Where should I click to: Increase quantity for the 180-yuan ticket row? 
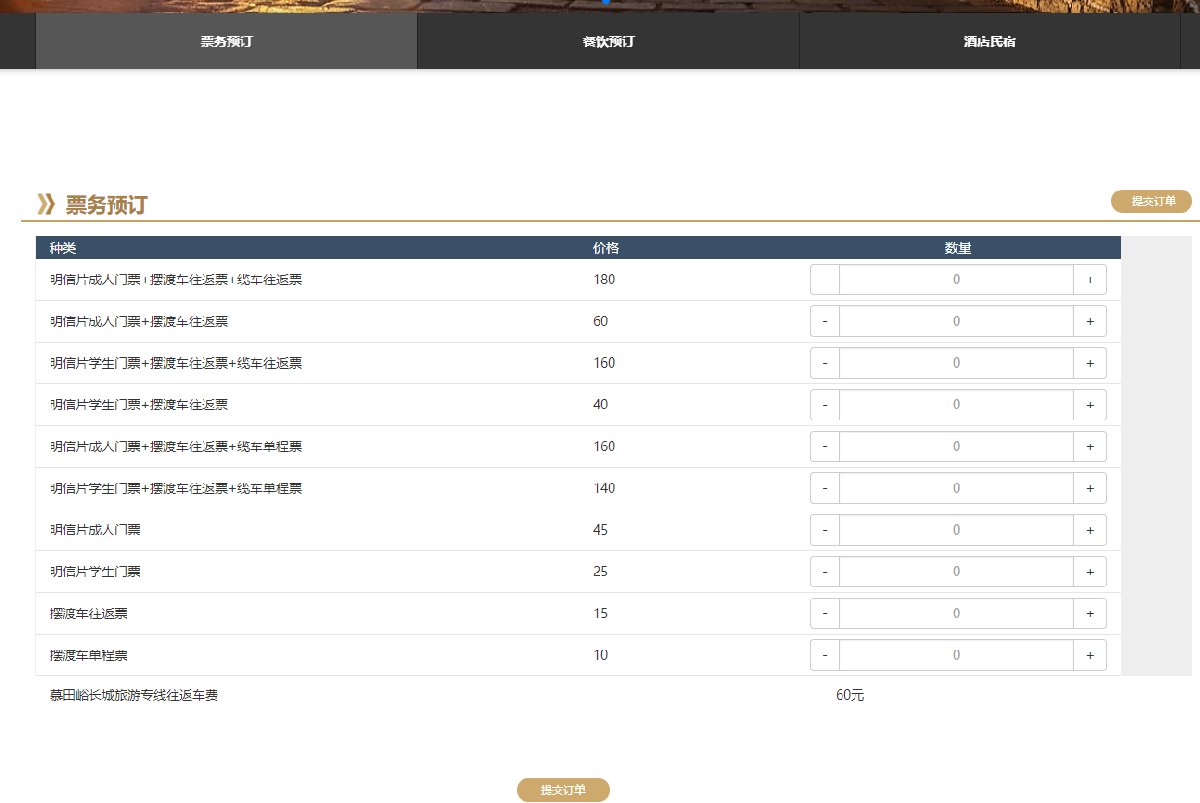1090,280
